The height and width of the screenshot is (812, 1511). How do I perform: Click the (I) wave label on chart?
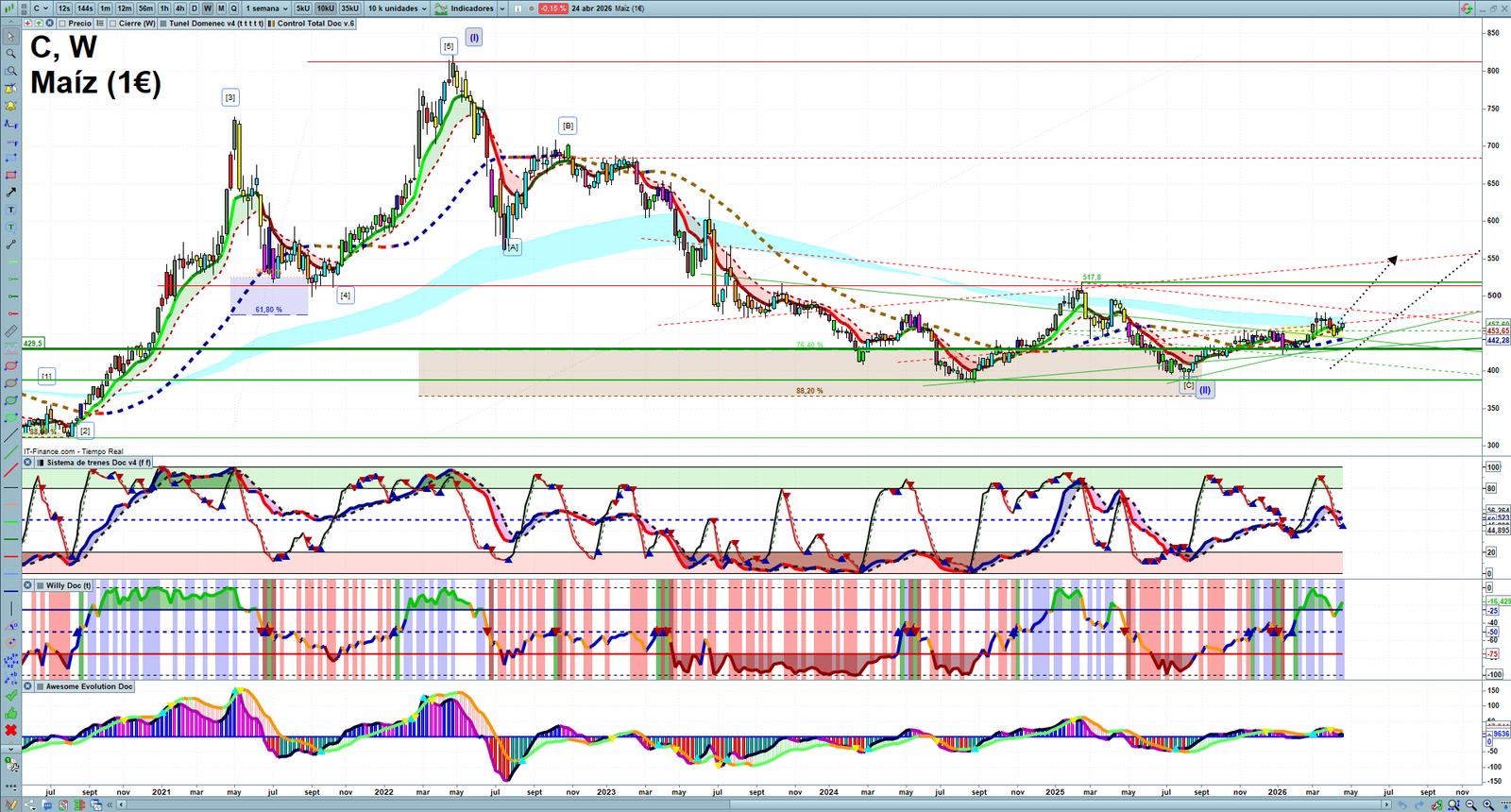474,38
